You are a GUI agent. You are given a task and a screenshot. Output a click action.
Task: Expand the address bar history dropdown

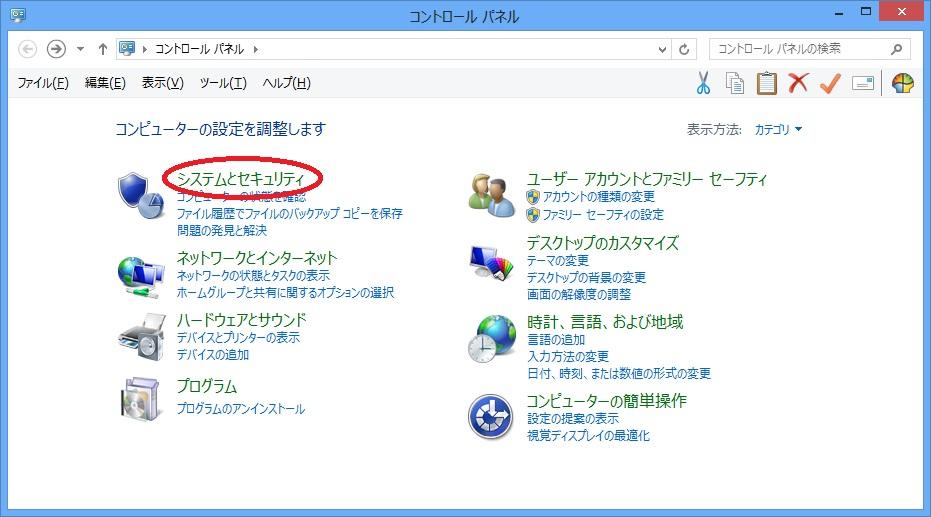tap(663, 49)
